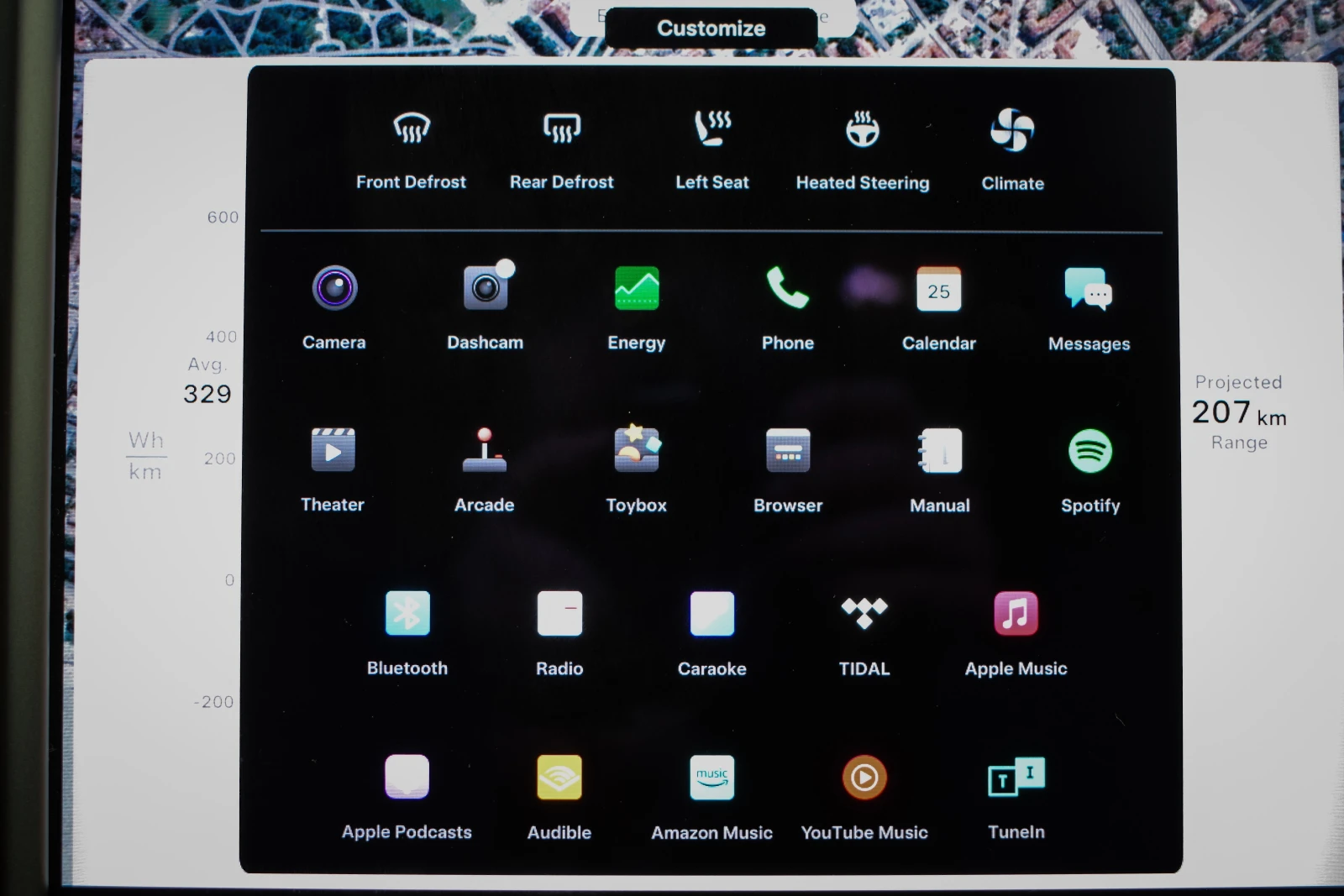Launch the Theater app
1344x896 pixels.
pyautogui.click(x=333, y=451)
